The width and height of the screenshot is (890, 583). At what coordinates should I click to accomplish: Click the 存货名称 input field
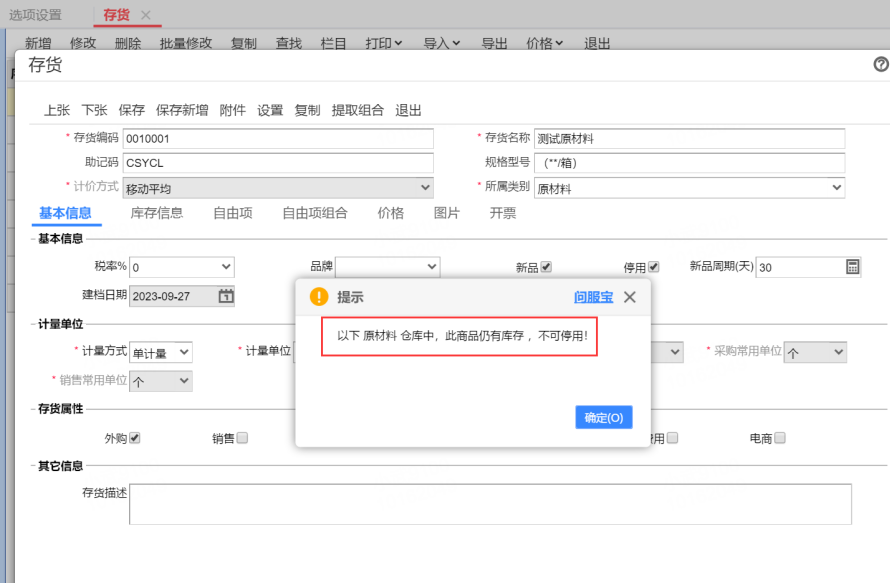tap(690, 139)
